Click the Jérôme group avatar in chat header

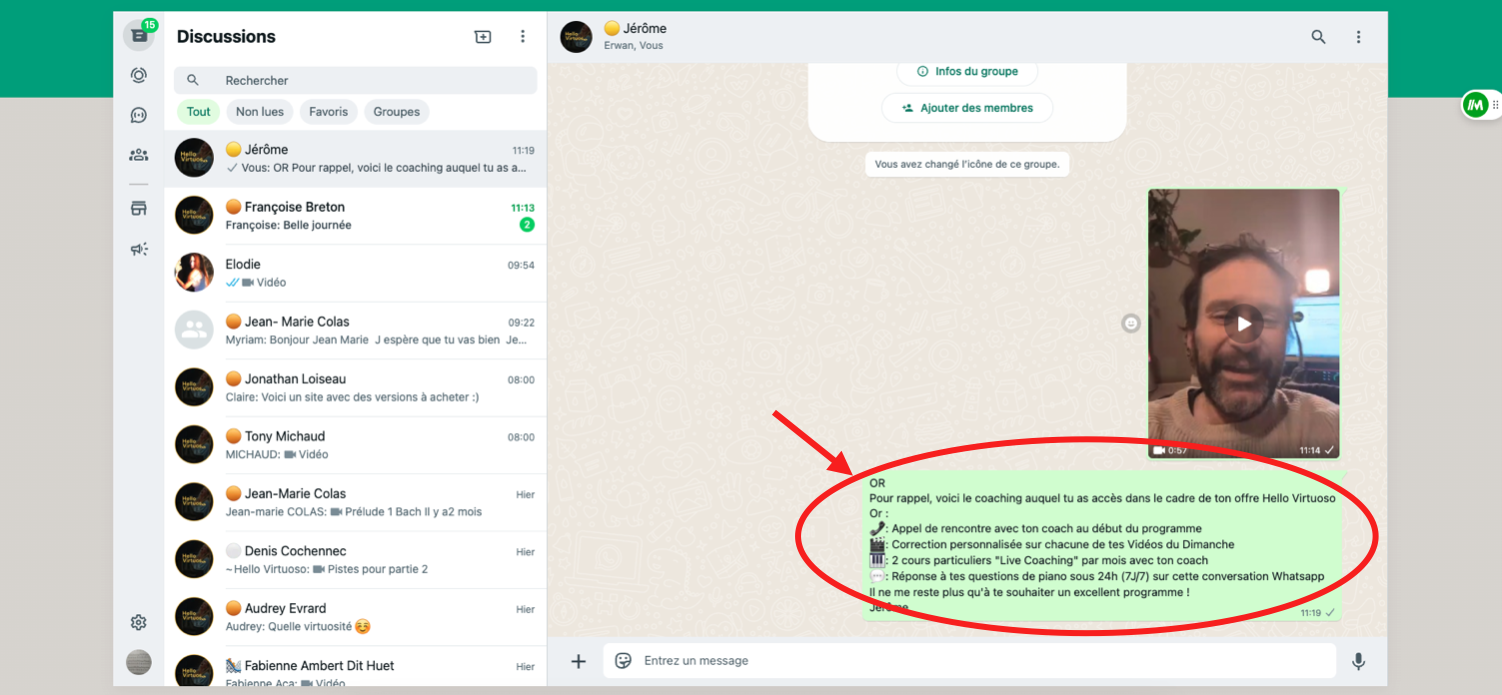pyautogui.click(x=576, y=37)
